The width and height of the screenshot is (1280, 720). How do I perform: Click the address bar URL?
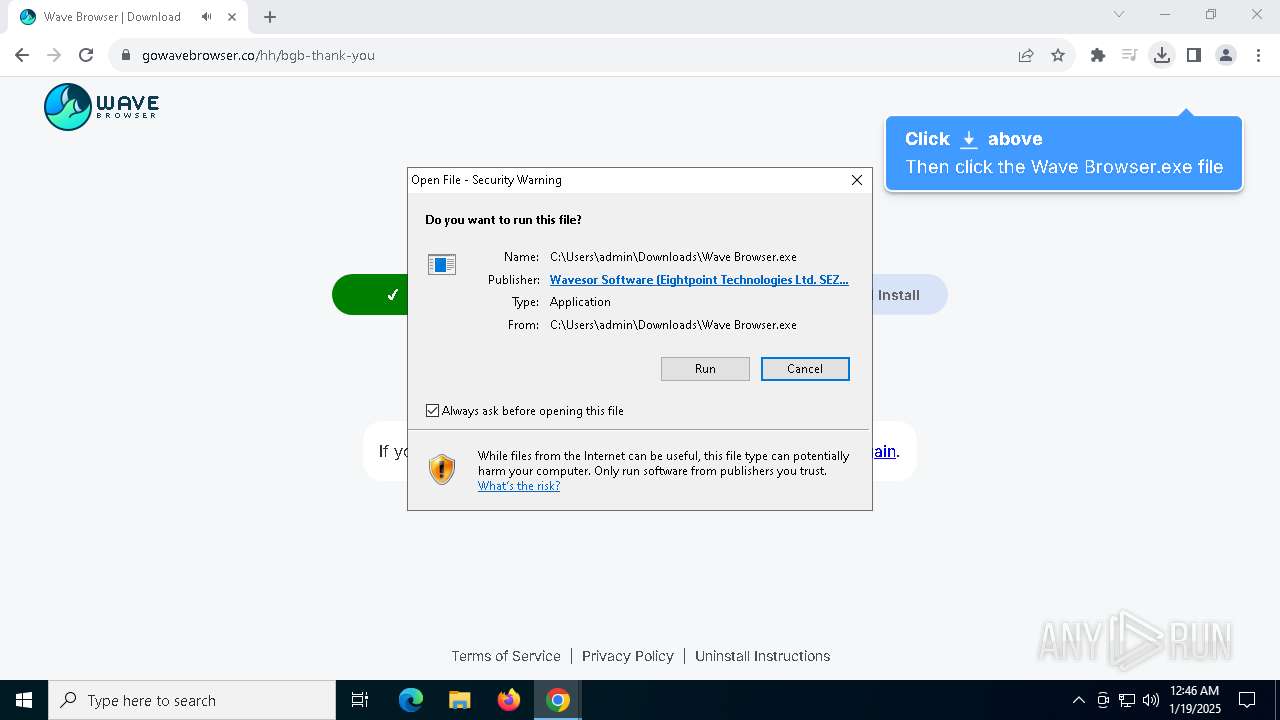click(258, 55)
